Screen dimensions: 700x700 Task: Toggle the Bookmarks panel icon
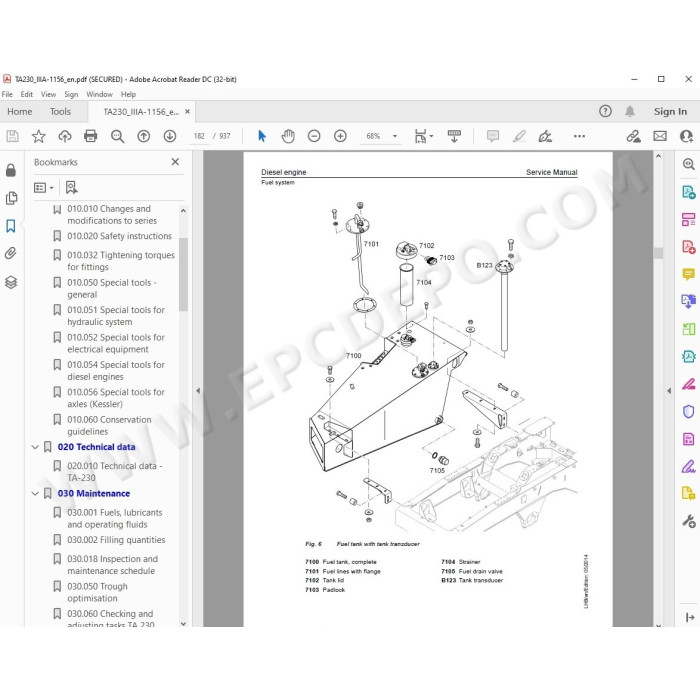[x=11, y=226]
